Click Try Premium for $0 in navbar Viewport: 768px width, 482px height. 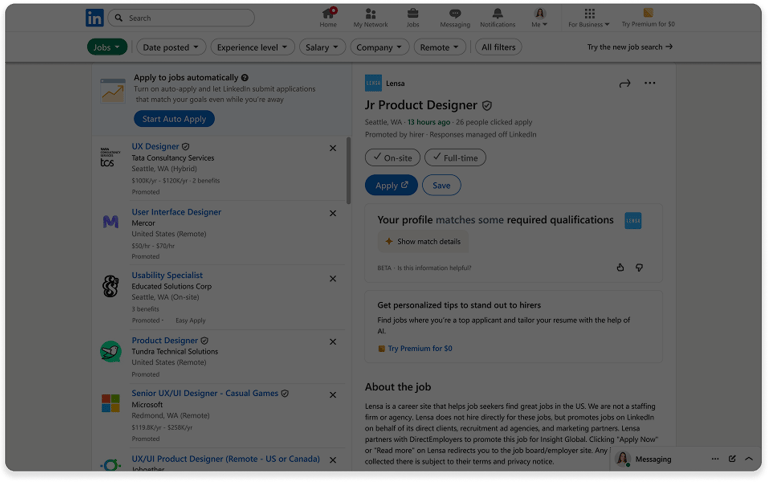[x=648, y=18]
